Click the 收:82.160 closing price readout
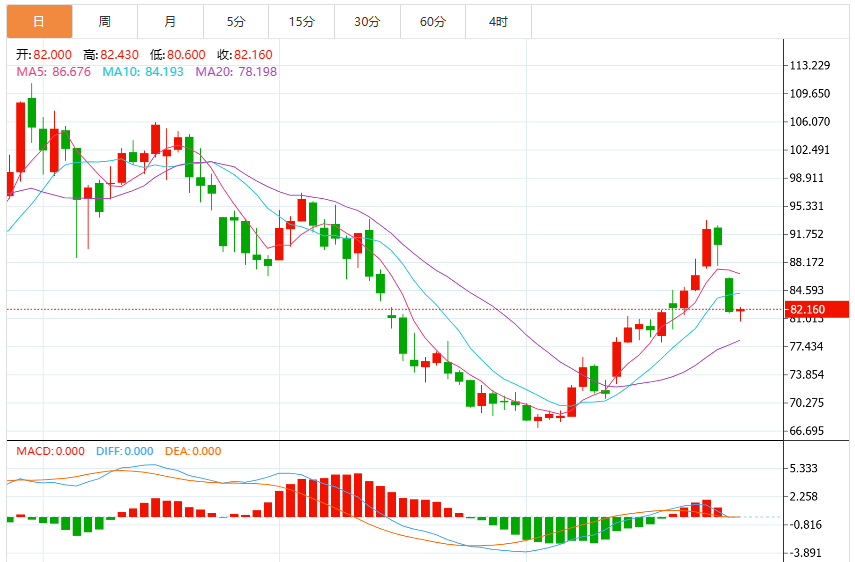The height and width of the screenshot is (562, 855). [x=245, y=55]
